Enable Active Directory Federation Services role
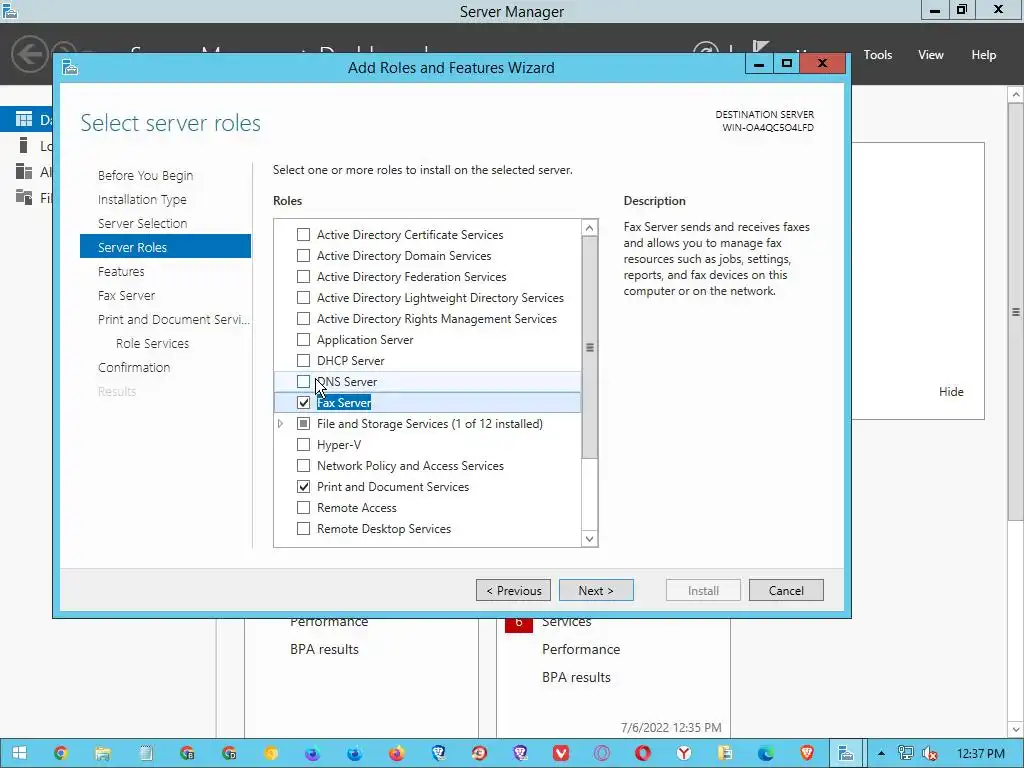The width and height of the screenshot is (1024, 768). click(303, 276)
